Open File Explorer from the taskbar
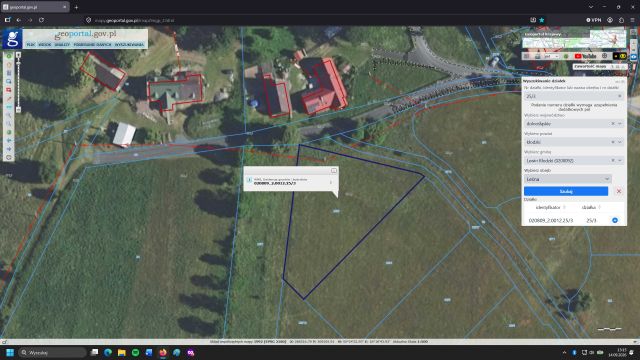 122,352
